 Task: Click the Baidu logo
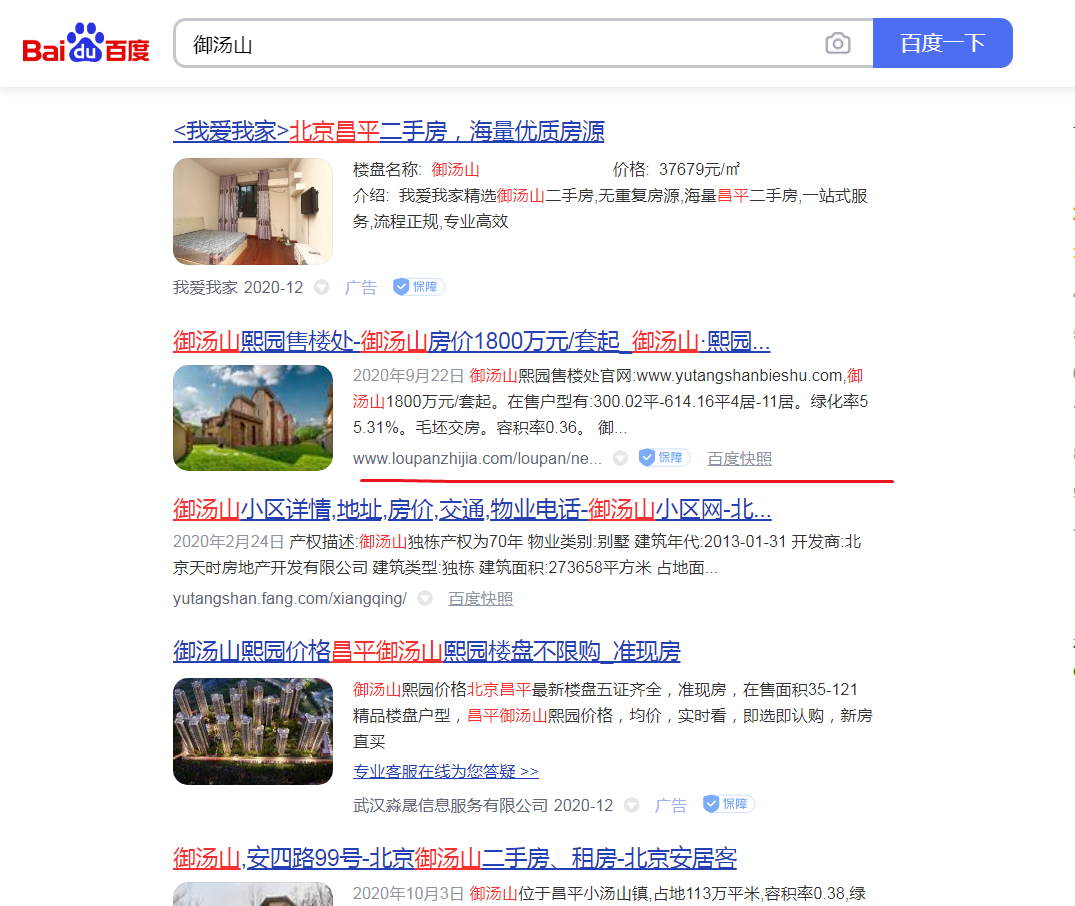click(x=86, y=43)
